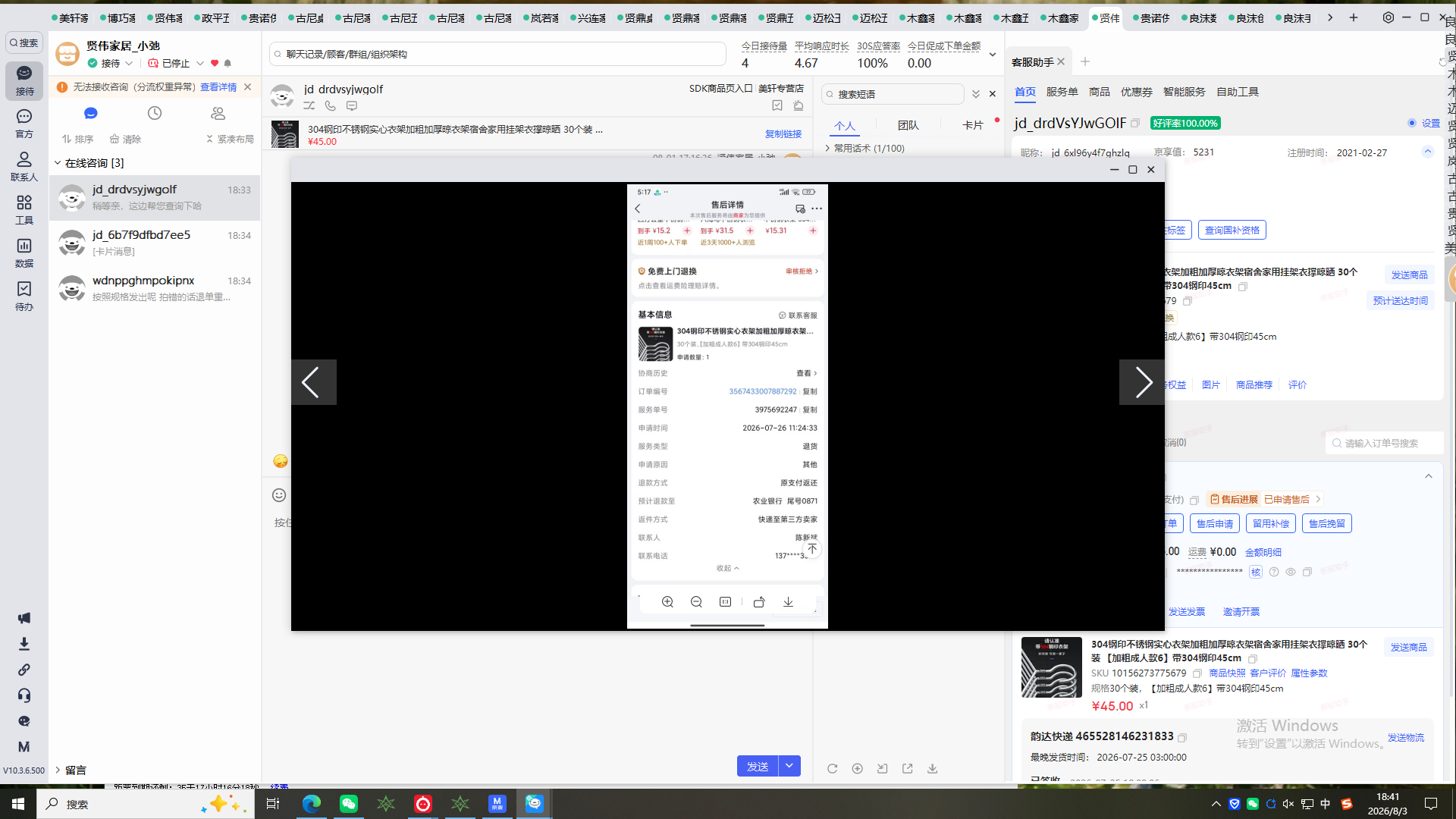Open the emoji picker in chat input
This screenshot has height=819, width=1456.
[x=279, y=495]
